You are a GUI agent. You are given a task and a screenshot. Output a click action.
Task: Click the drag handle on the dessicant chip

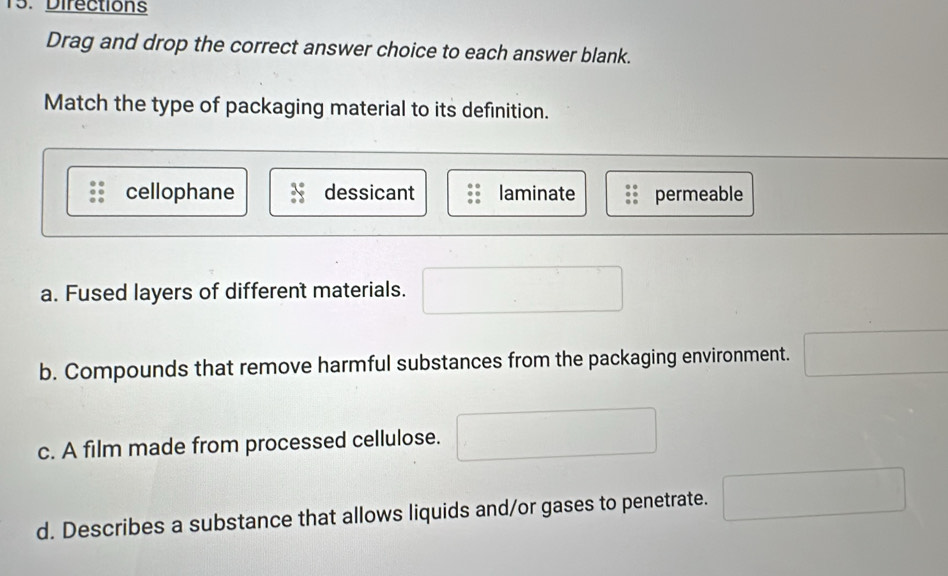click(297, 192)
